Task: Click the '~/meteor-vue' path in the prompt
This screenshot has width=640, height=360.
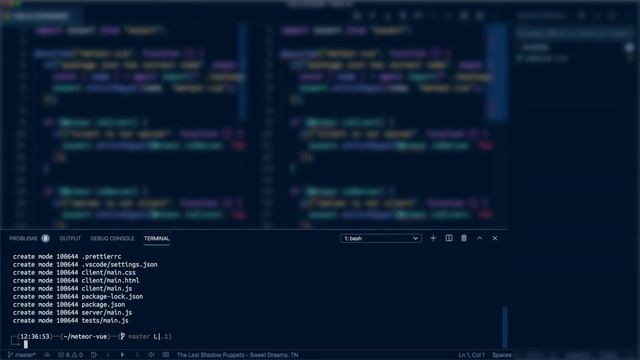Action: [x=85, y=337]
